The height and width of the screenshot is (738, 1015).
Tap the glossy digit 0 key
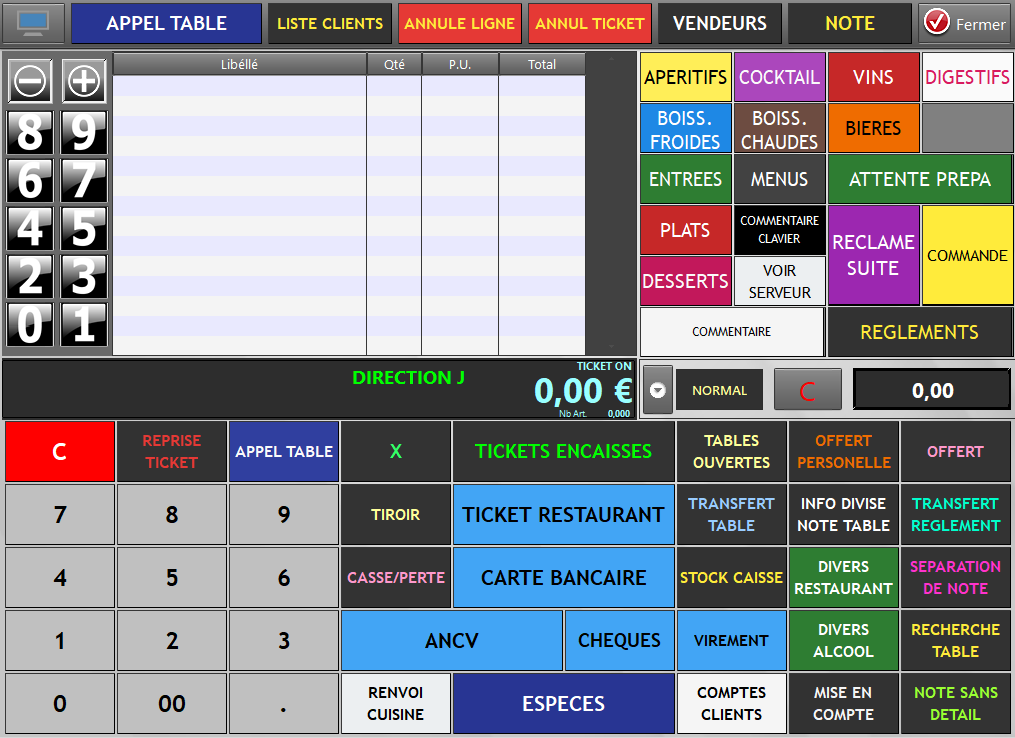(30, 326)
